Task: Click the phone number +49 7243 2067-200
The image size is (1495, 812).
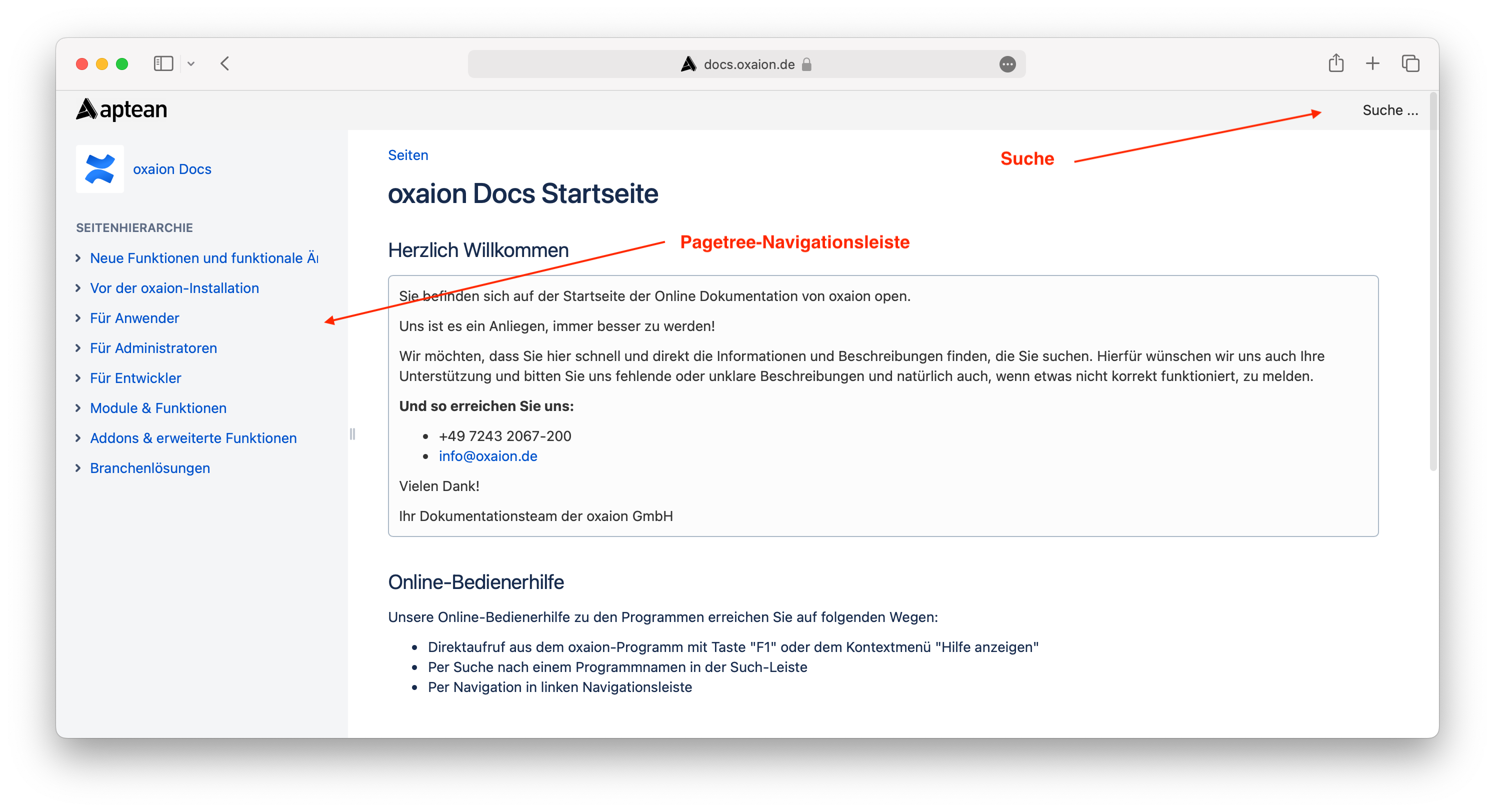Action: coord(505,436)
